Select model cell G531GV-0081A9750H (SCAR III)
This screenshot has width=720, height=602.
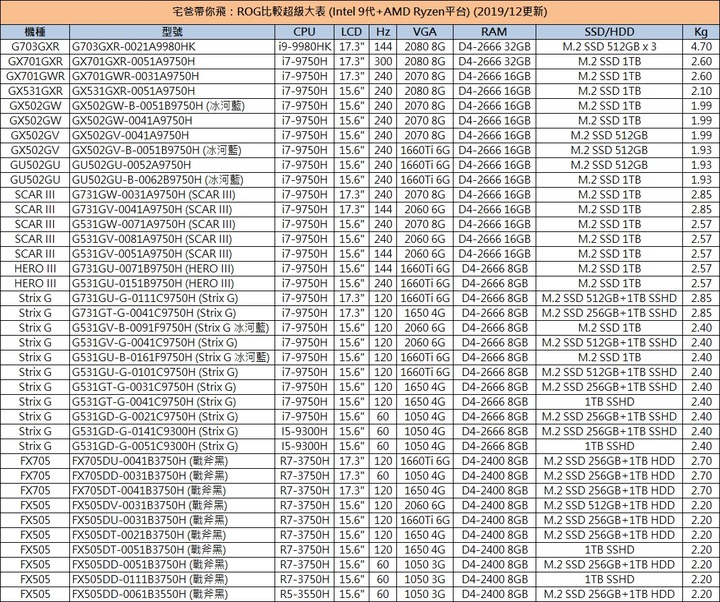click(x=172, y=239)
